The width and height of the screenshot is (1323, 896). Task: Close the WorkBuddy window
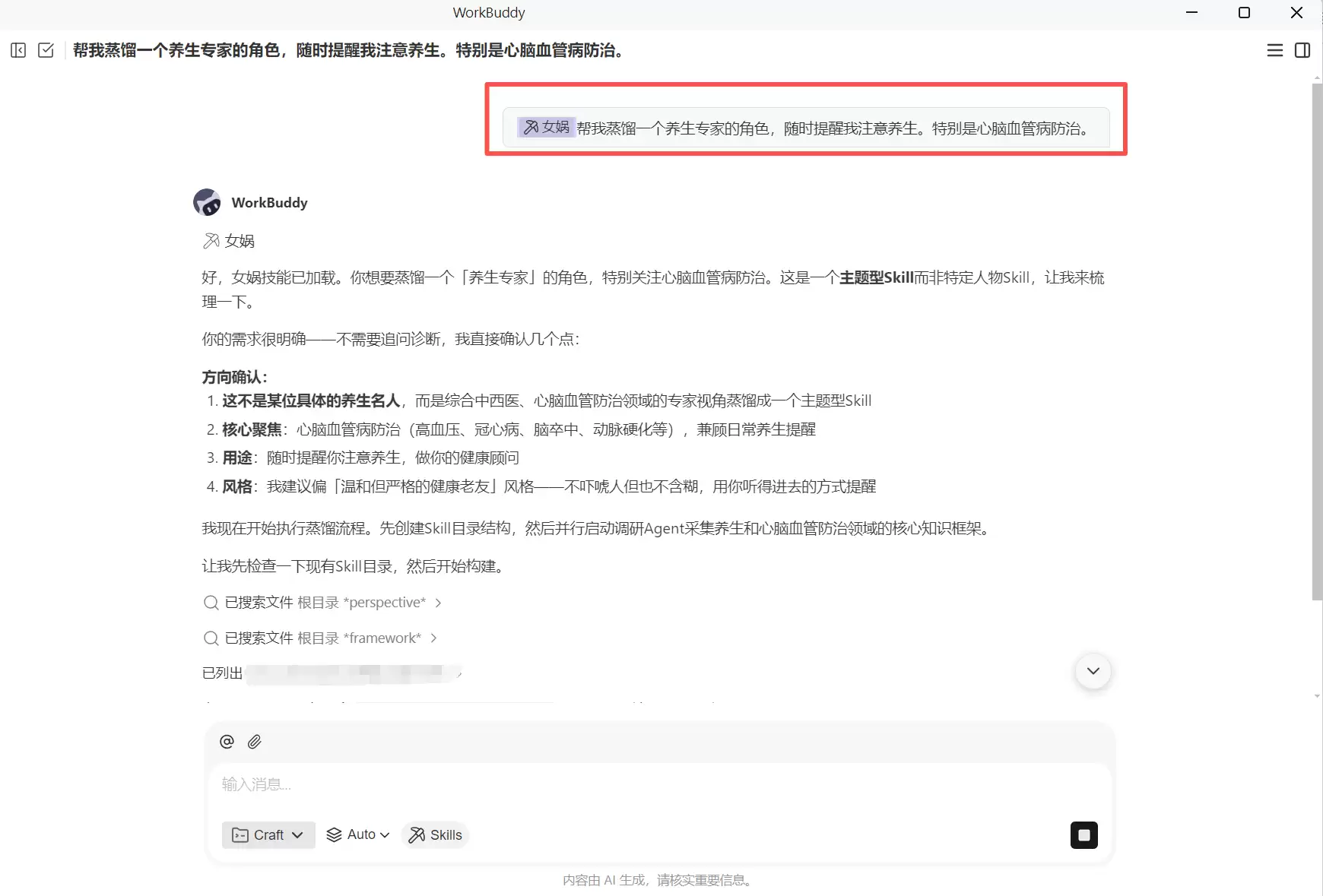[x=1296, y=12]
